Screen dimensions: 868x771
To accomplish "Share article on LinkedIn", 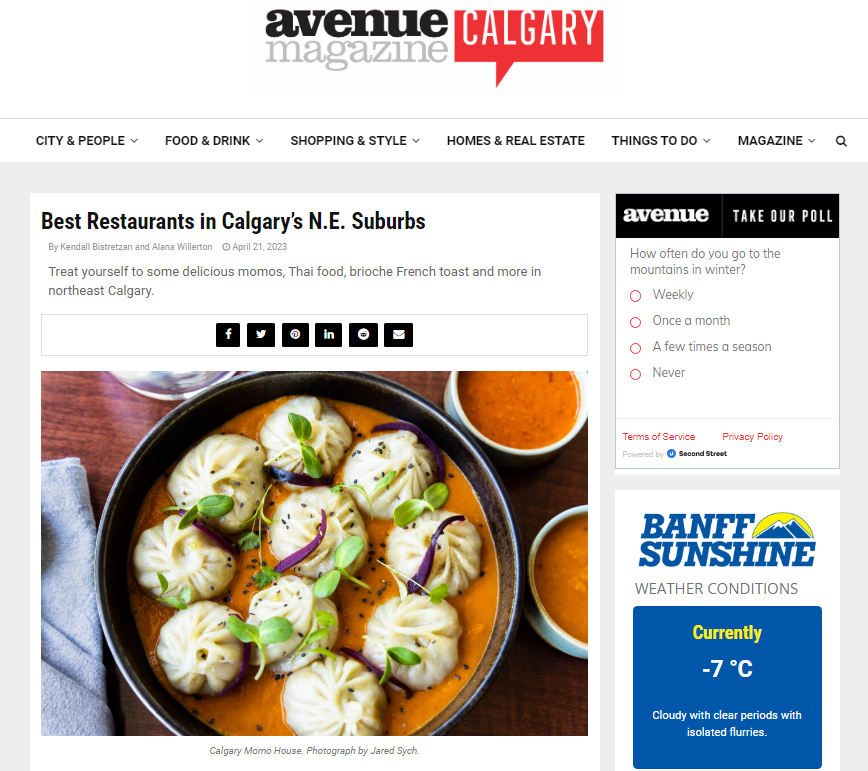I will pos(328,335).
